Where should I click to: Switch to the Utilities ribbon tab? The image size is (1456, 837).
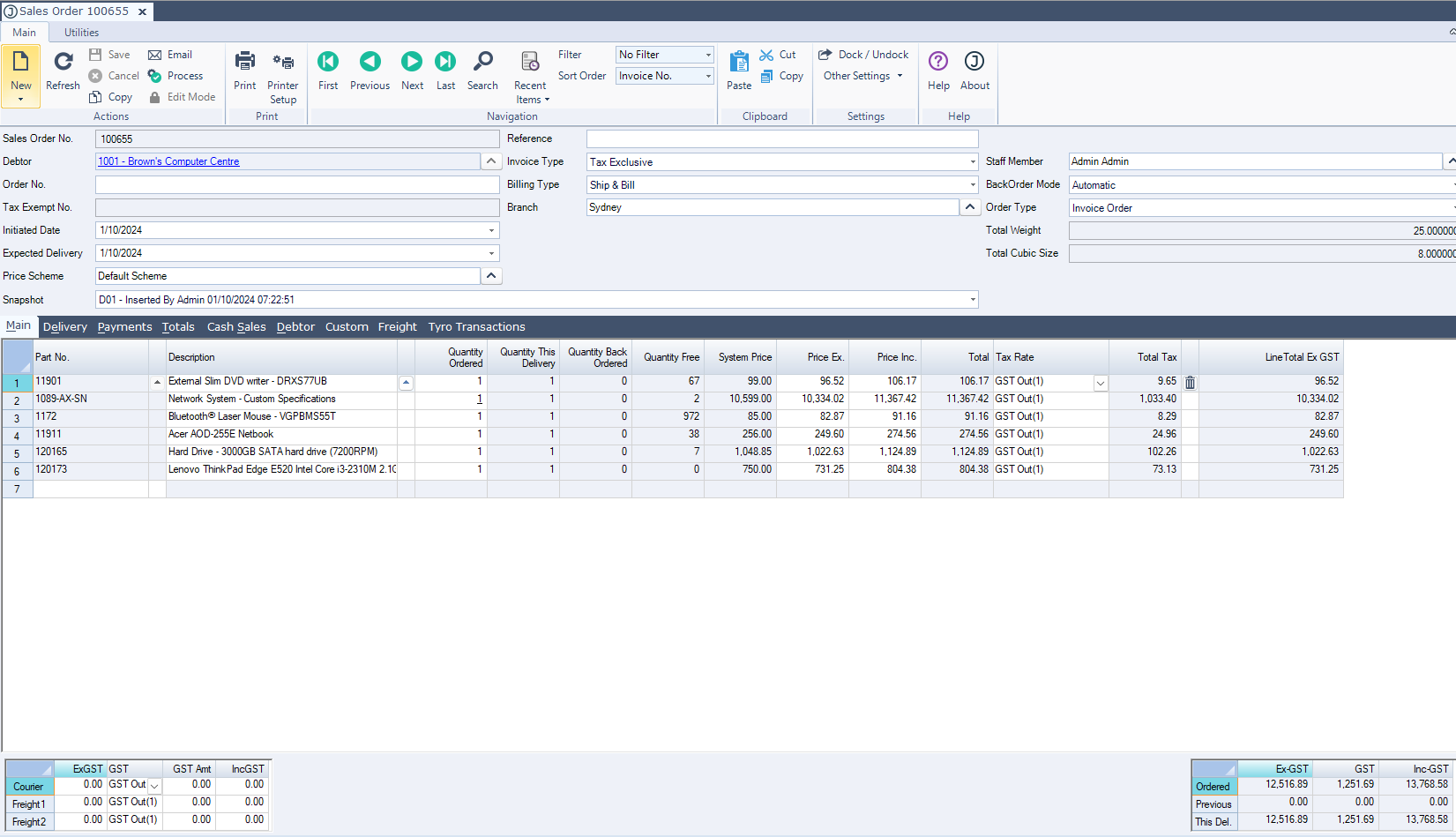click(81, 33)
